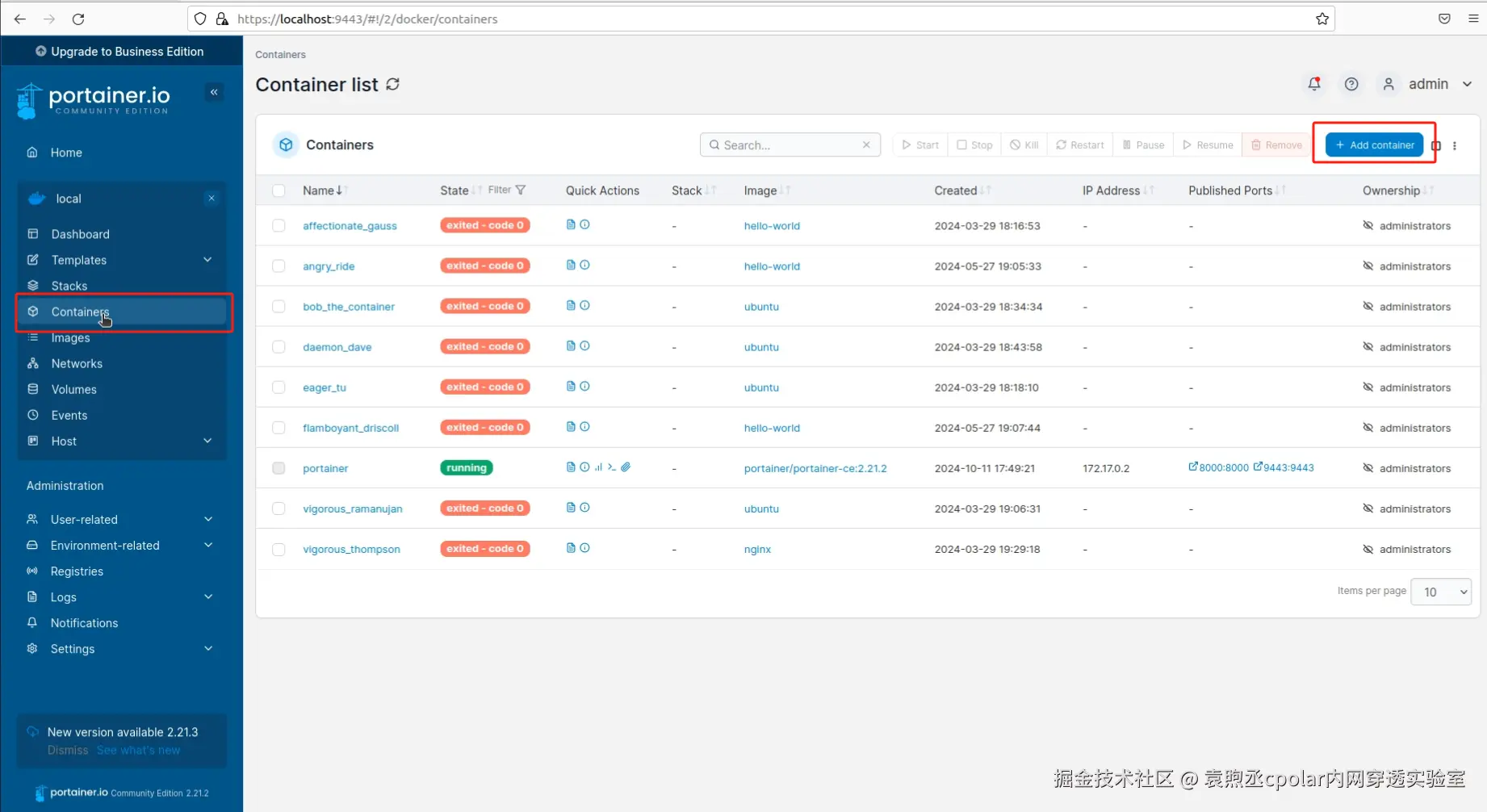Check the select-all containers checkbox
1487x812 pixels.
click(279, 190)
